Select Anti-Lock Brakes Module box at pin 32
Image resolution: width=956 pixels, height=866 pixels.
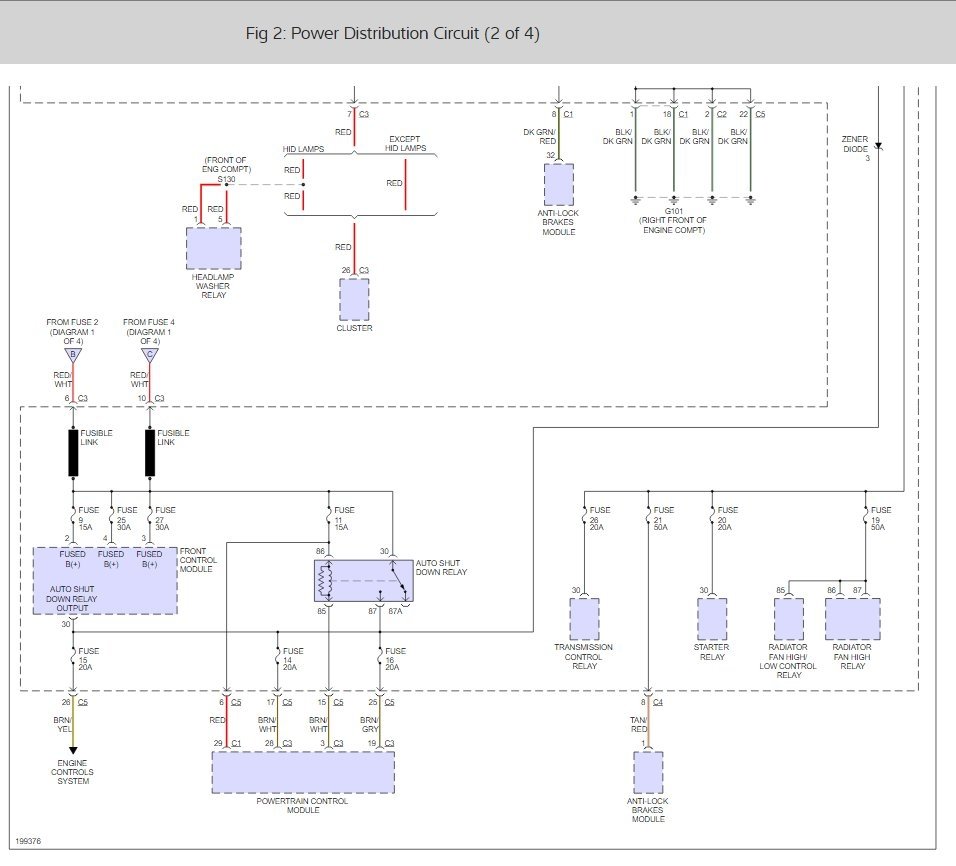point(559,184)
